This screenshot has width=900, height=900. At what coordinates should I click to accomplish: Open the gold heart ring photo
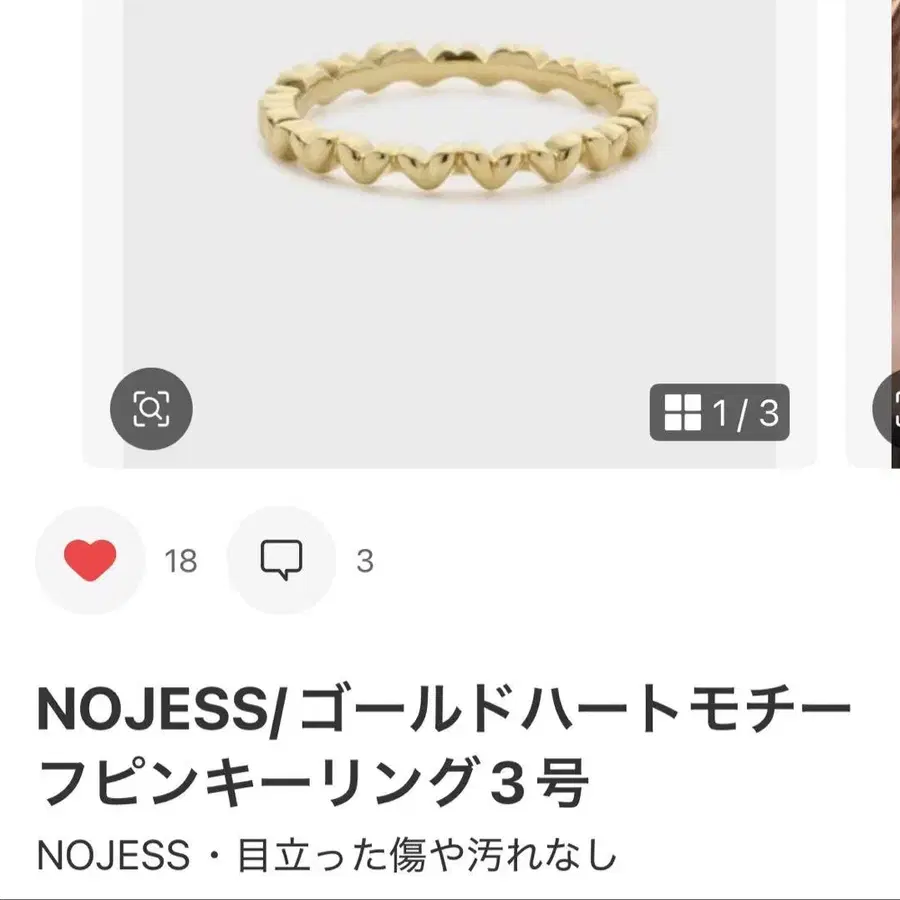457,121
